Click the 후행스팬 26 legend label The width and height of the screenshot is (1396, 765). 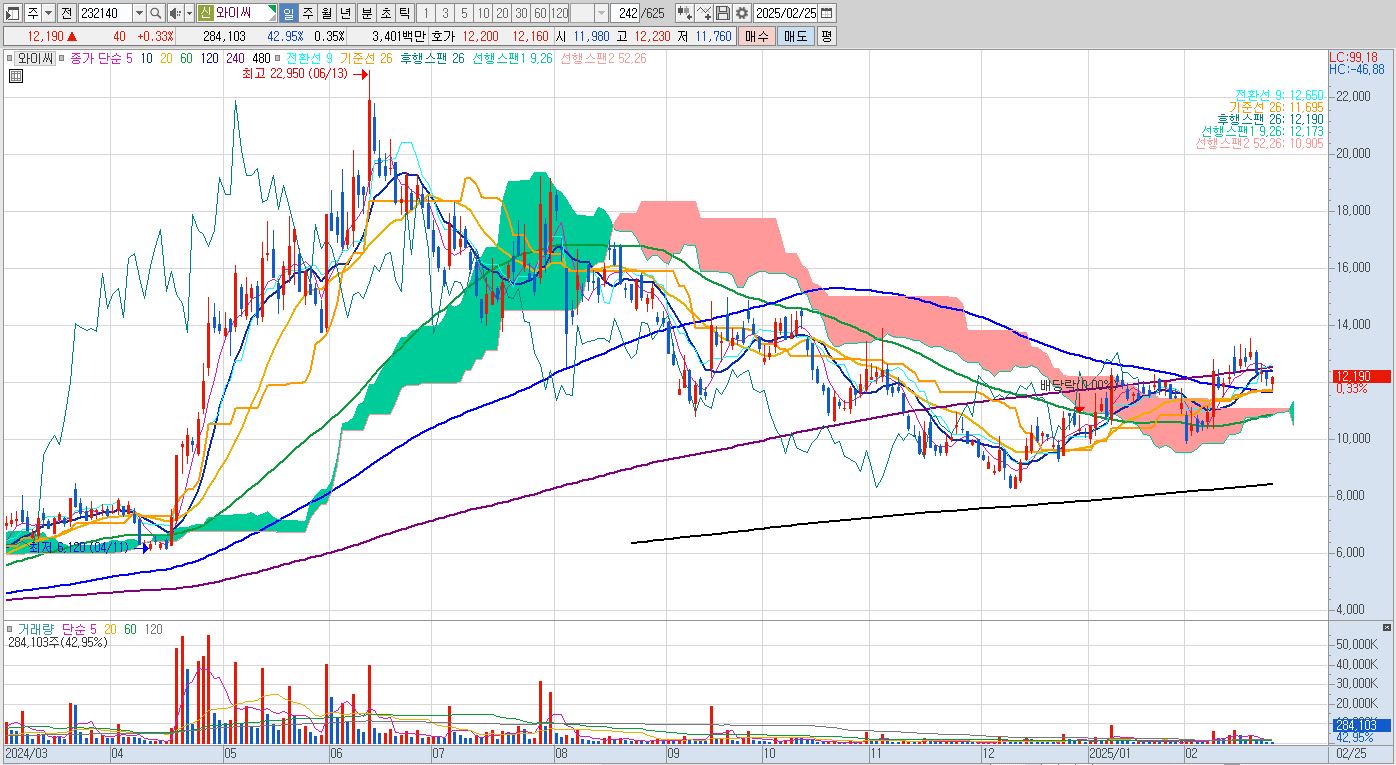click(432, 58)
